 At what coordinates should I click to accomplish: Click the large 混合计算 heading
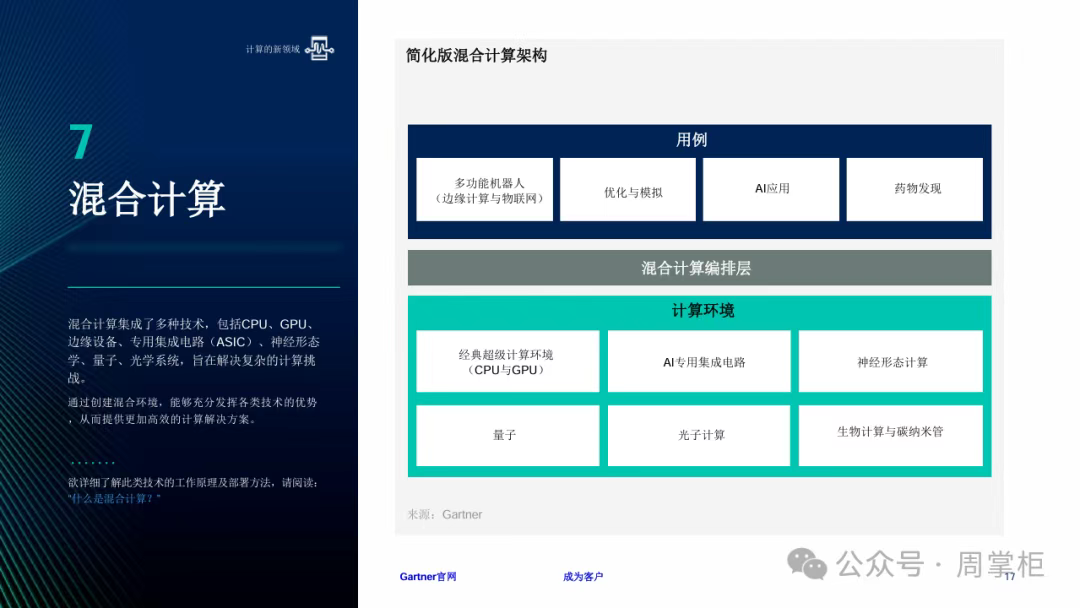pyautogui.click(x=147, y=198)
